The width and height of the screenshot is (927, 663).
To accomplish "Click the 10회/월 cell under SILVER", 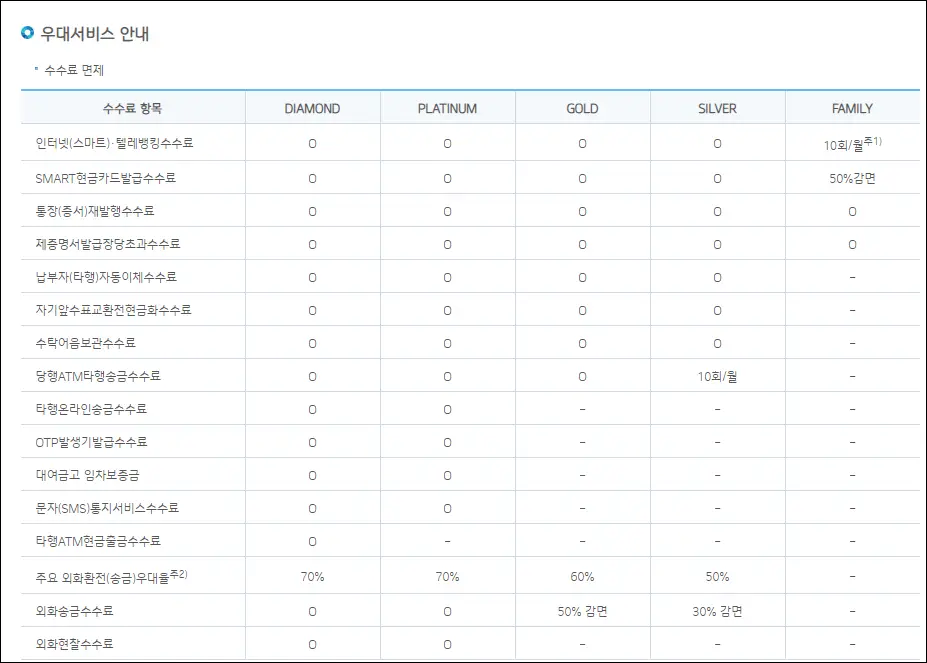I will pyautogui.click(x=716, y=376).
